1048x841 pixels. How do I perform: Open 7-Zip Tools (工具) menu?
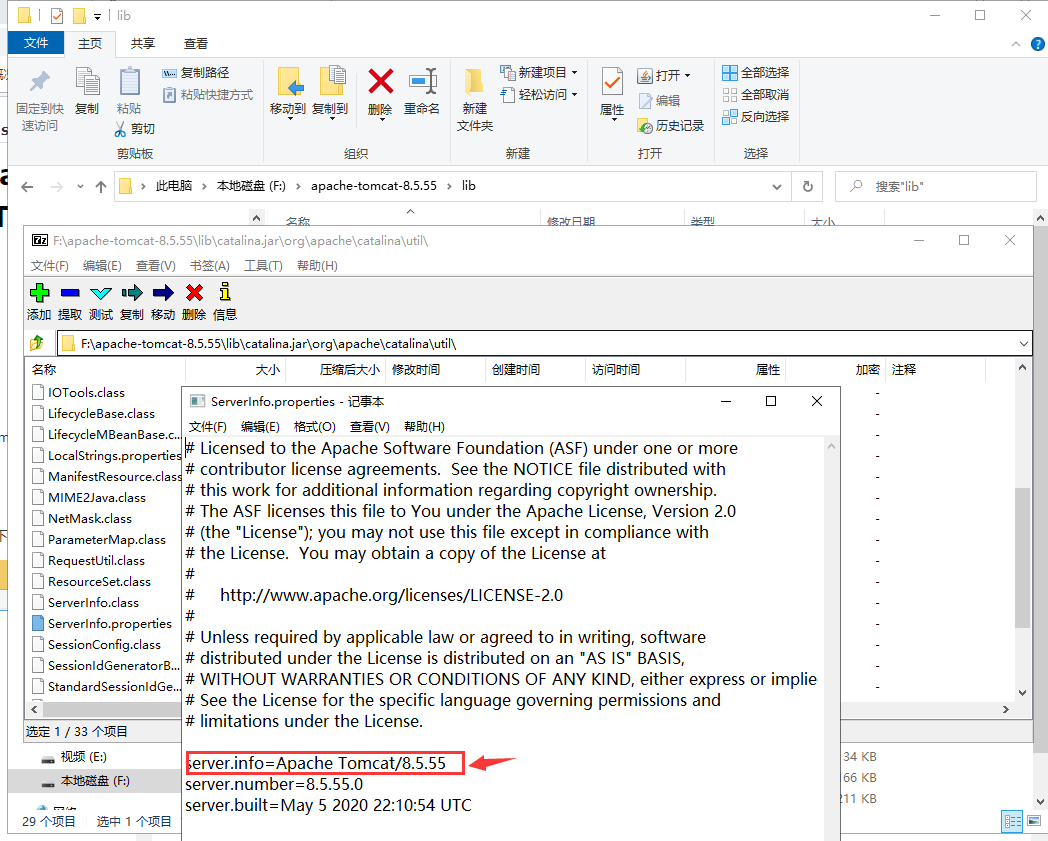point(263,266)
